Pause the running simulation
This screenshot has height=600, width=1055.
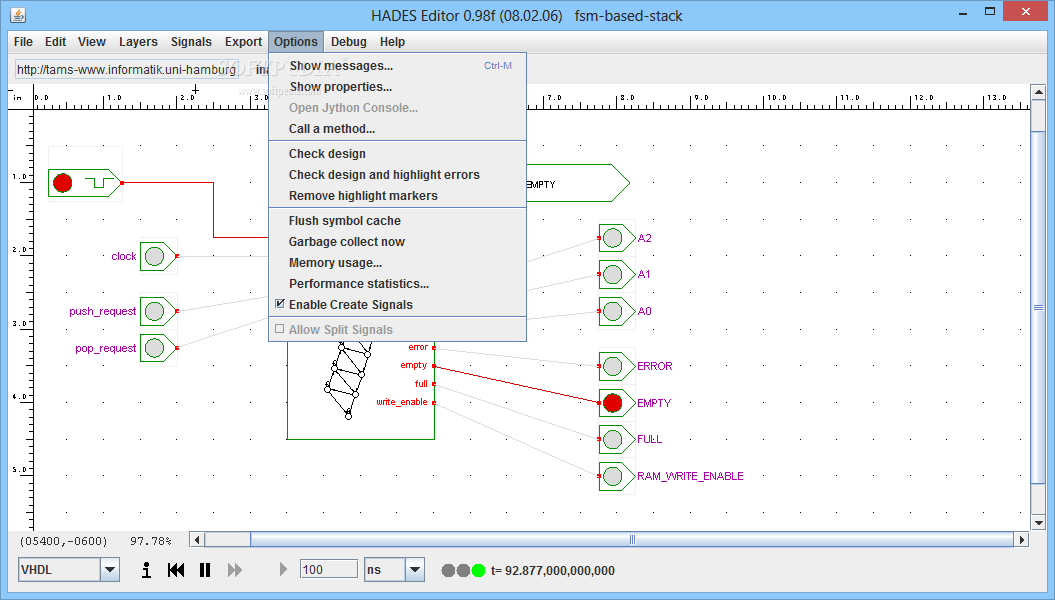(x=205, y=570)
